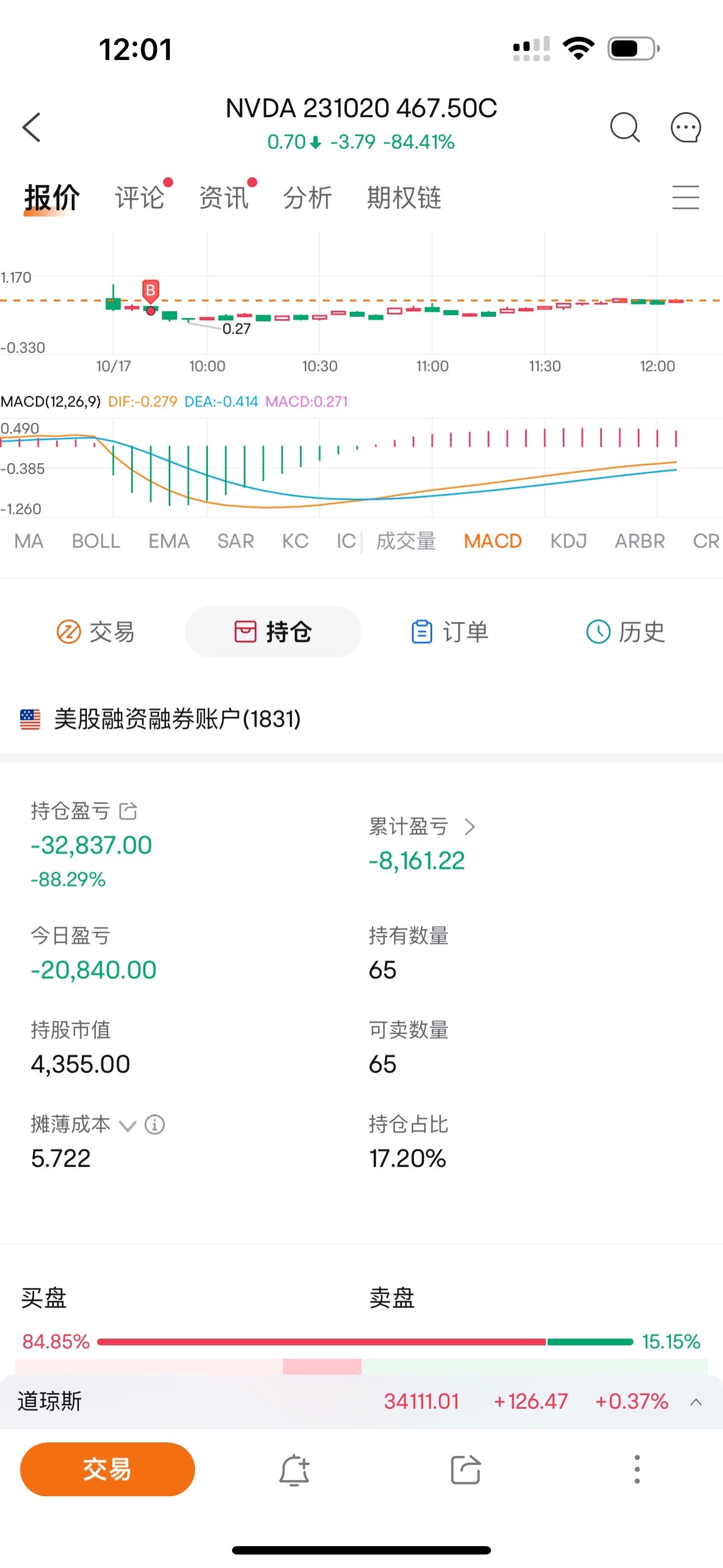This screenshot has height=1568, width=723.
Task: Choose the EMA indicator
Action: click(x=169, y=541)
